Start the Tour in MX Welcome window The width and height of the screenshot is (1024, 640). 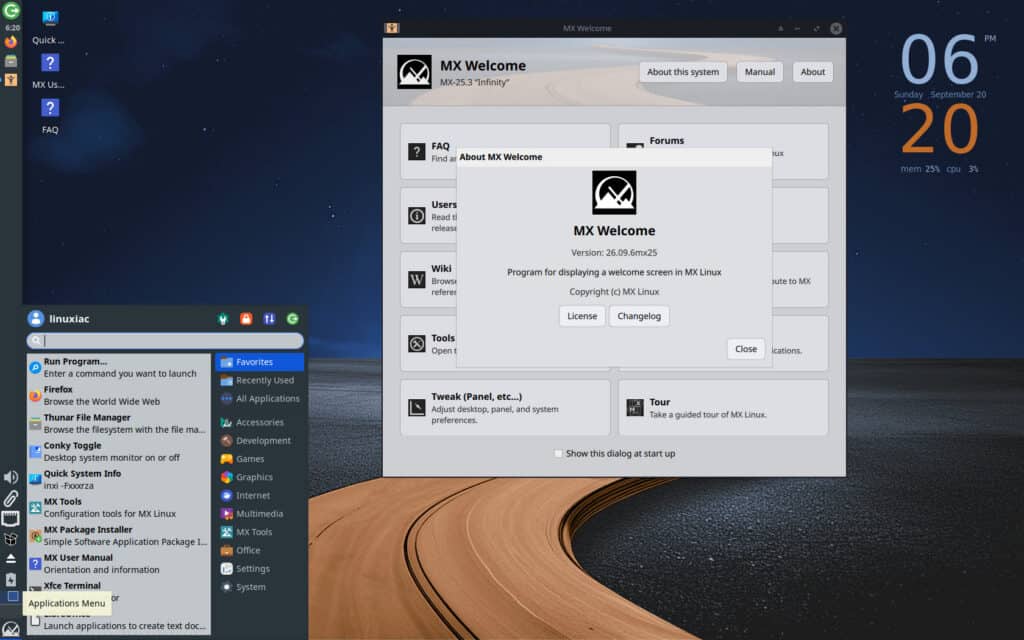(x=723, y=408)
